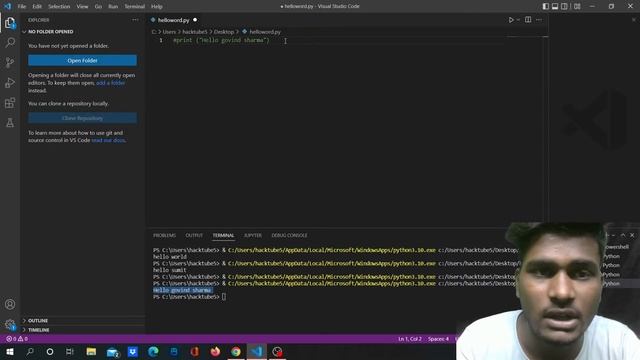
Task: Collapse the No Folder Opened section
Action: coord(83,31)
